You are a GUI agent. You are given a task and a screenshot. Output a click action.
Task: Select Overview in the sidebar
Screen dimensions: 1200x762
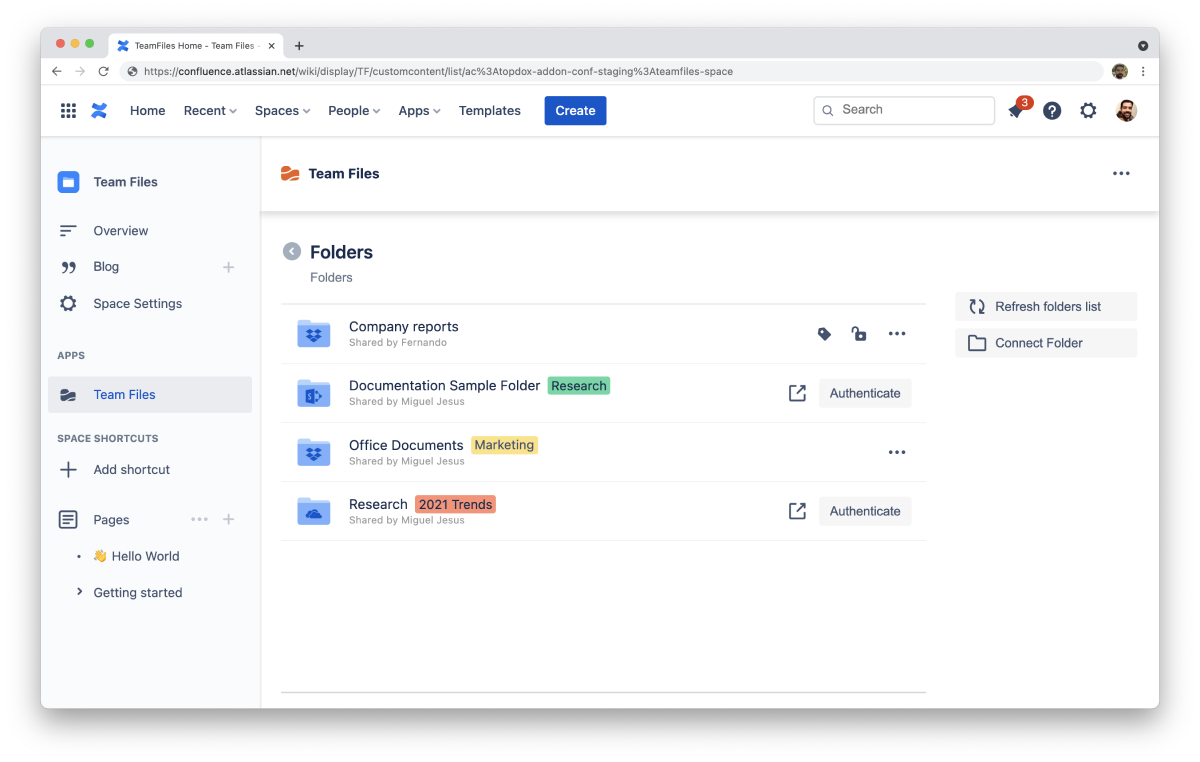click(120, 231)
